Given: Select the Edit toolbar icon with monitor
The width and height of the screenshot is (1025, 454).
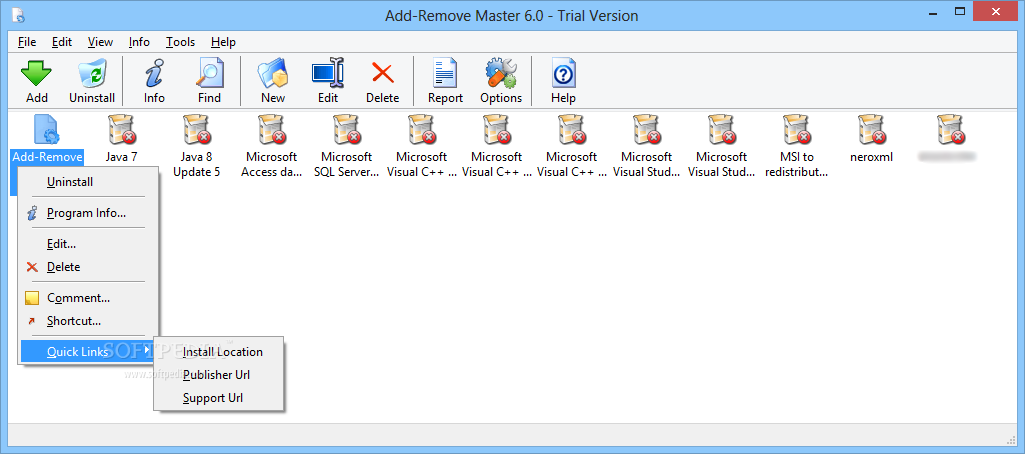Looking at the screenshot, I should [x=328, y=81].
